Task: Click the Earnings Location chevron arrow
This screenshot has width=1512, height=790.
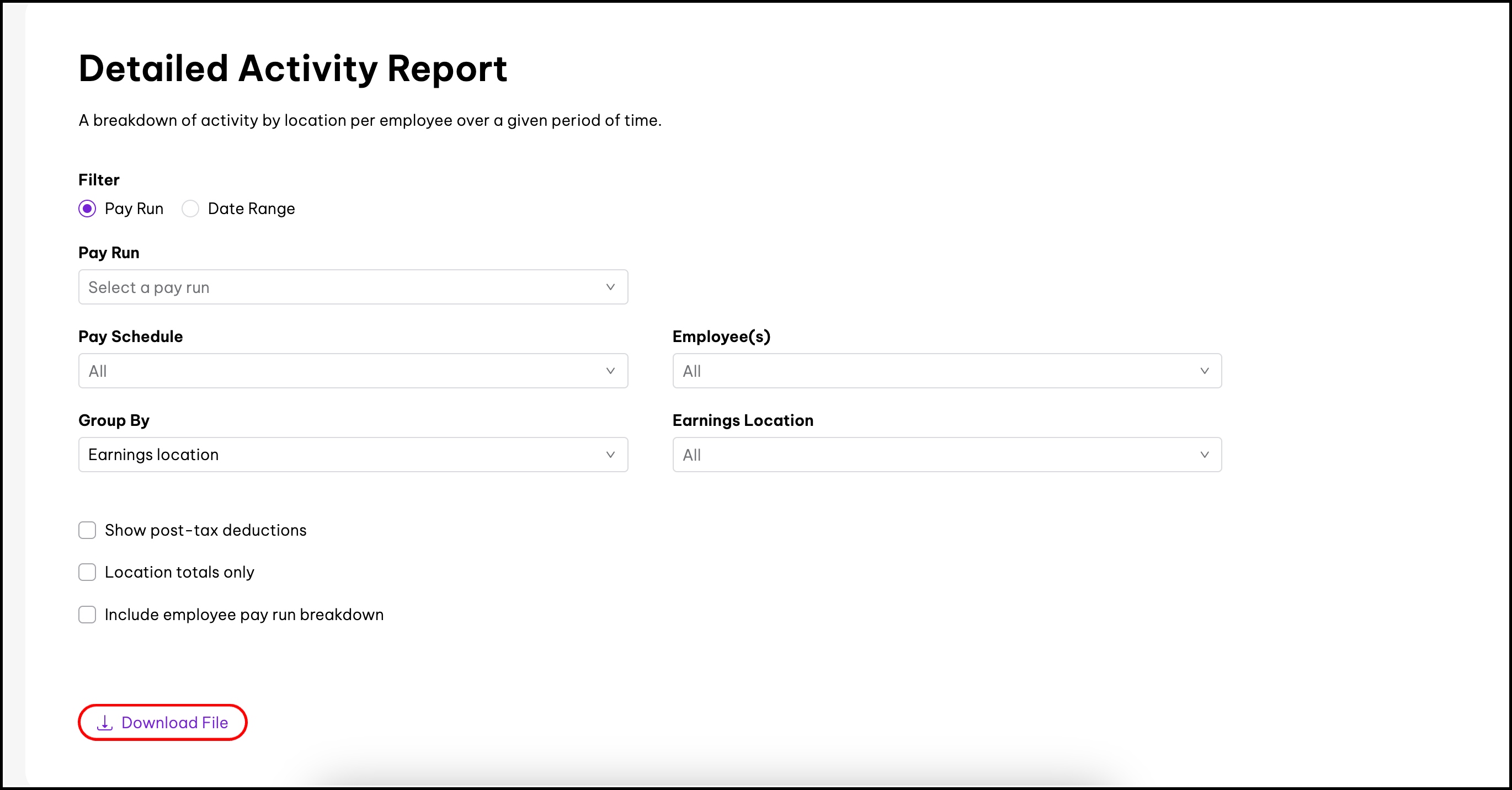Action: coord(1205,455)
